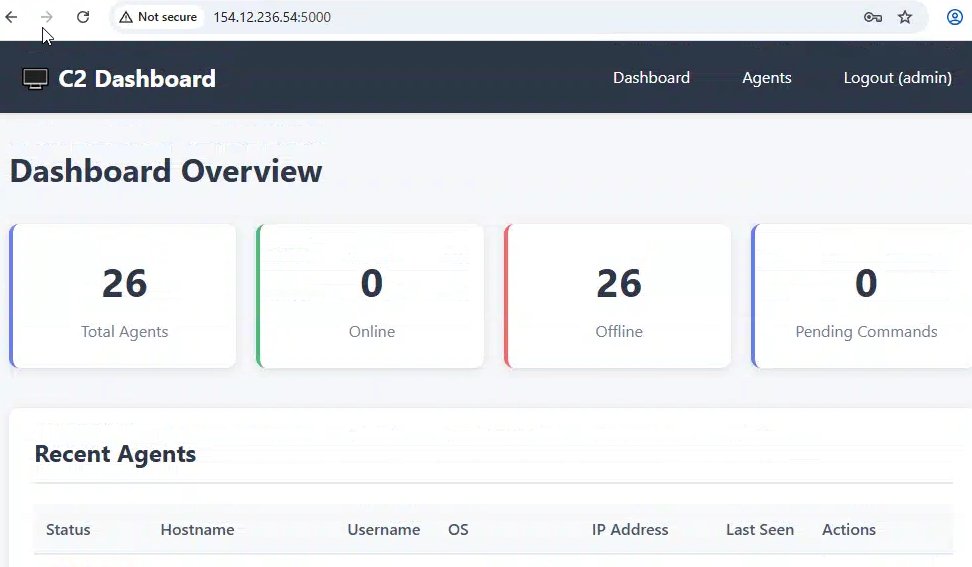Click the Username column header
Image resolution: width=972 pixels, height=567 pixels.
click(x=384, y=530)
